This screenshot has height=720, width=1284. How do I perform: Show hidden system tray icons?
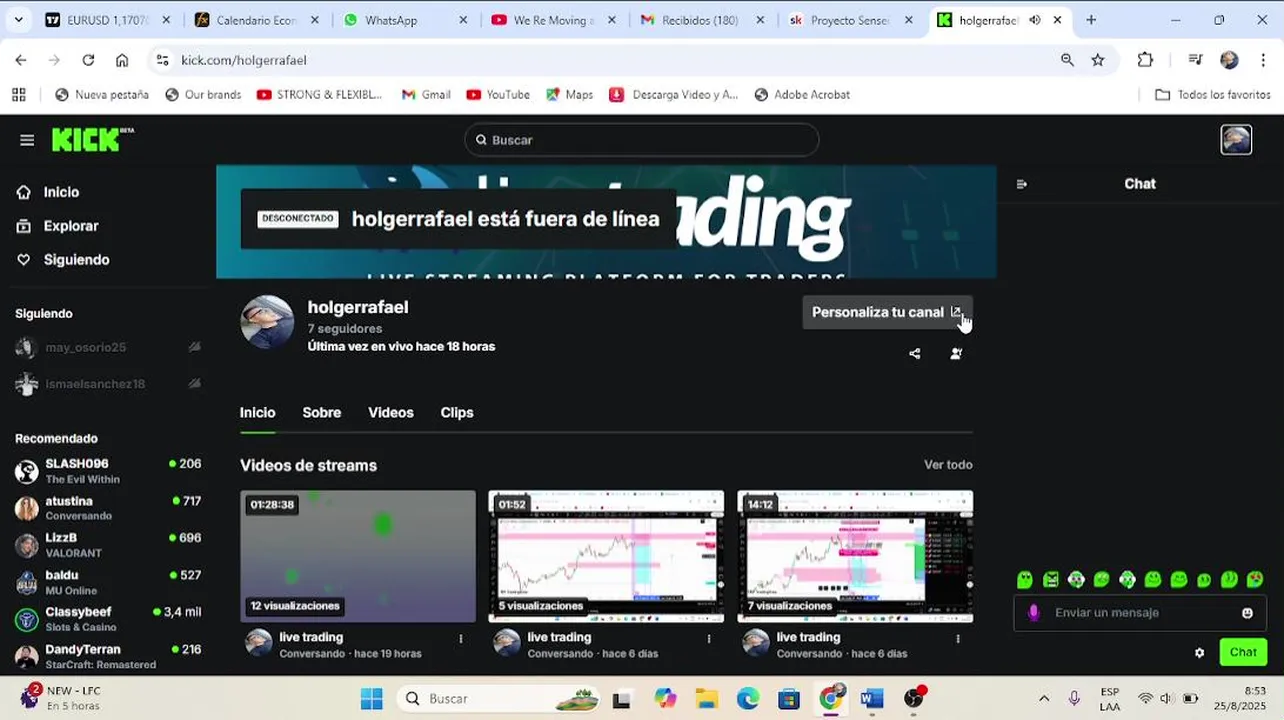[1044, 698]
